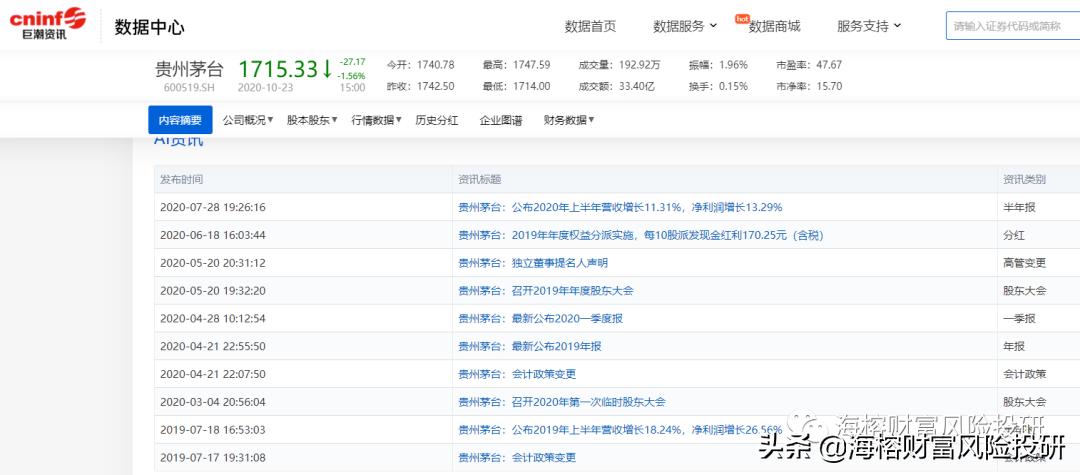
Task: Open 最新公布2020一季度报 link
Action: (541, 319)
